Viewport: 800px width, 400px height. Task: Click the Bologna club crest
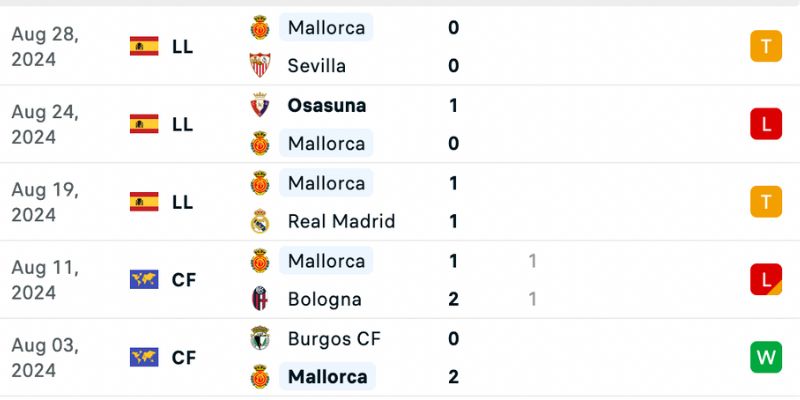tap(260, 299)
